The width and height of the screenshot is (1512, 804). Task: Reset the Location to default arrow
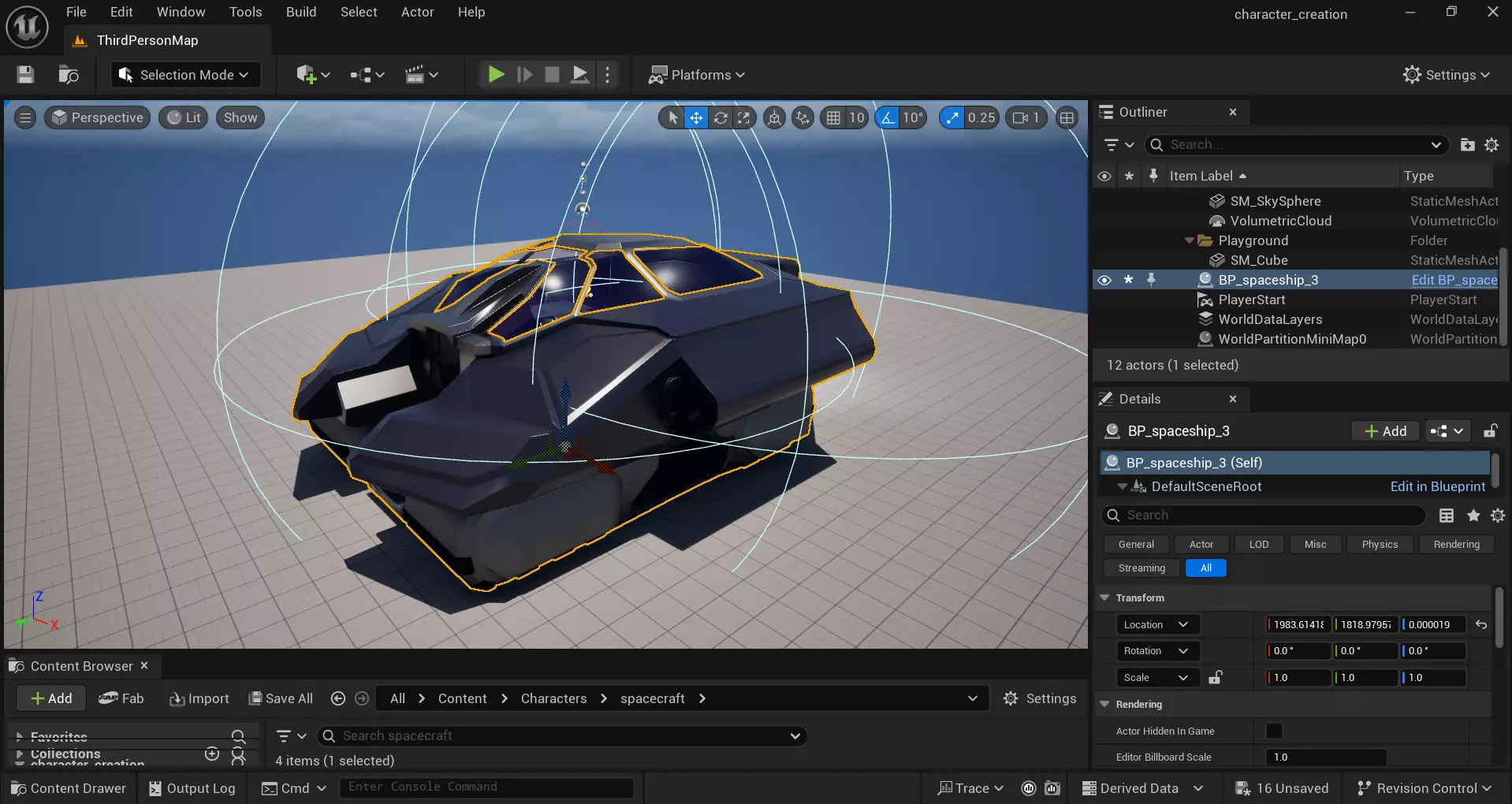point(1481,624)
